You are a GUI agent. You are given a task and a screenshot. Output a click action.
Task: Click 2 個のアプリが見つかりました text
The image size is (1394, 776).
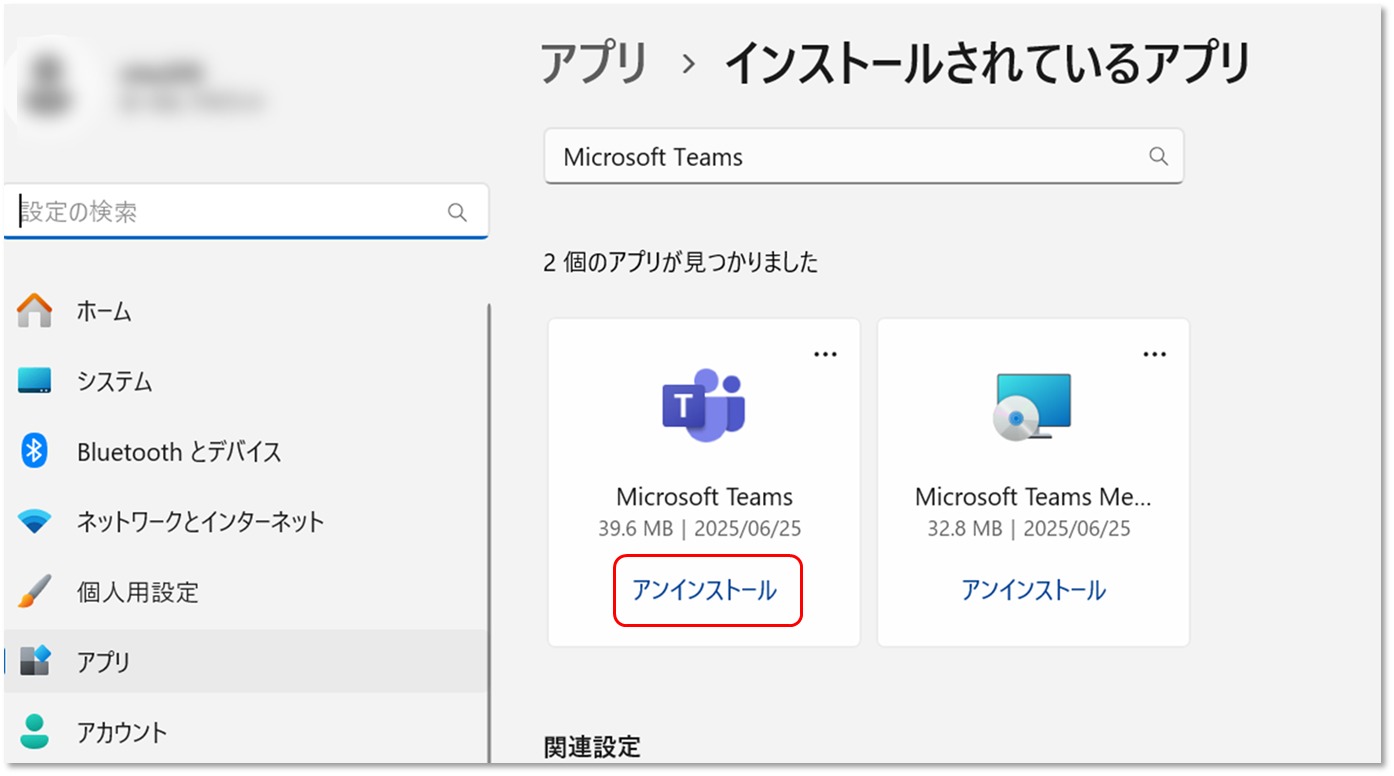click(x=681, y=262)
